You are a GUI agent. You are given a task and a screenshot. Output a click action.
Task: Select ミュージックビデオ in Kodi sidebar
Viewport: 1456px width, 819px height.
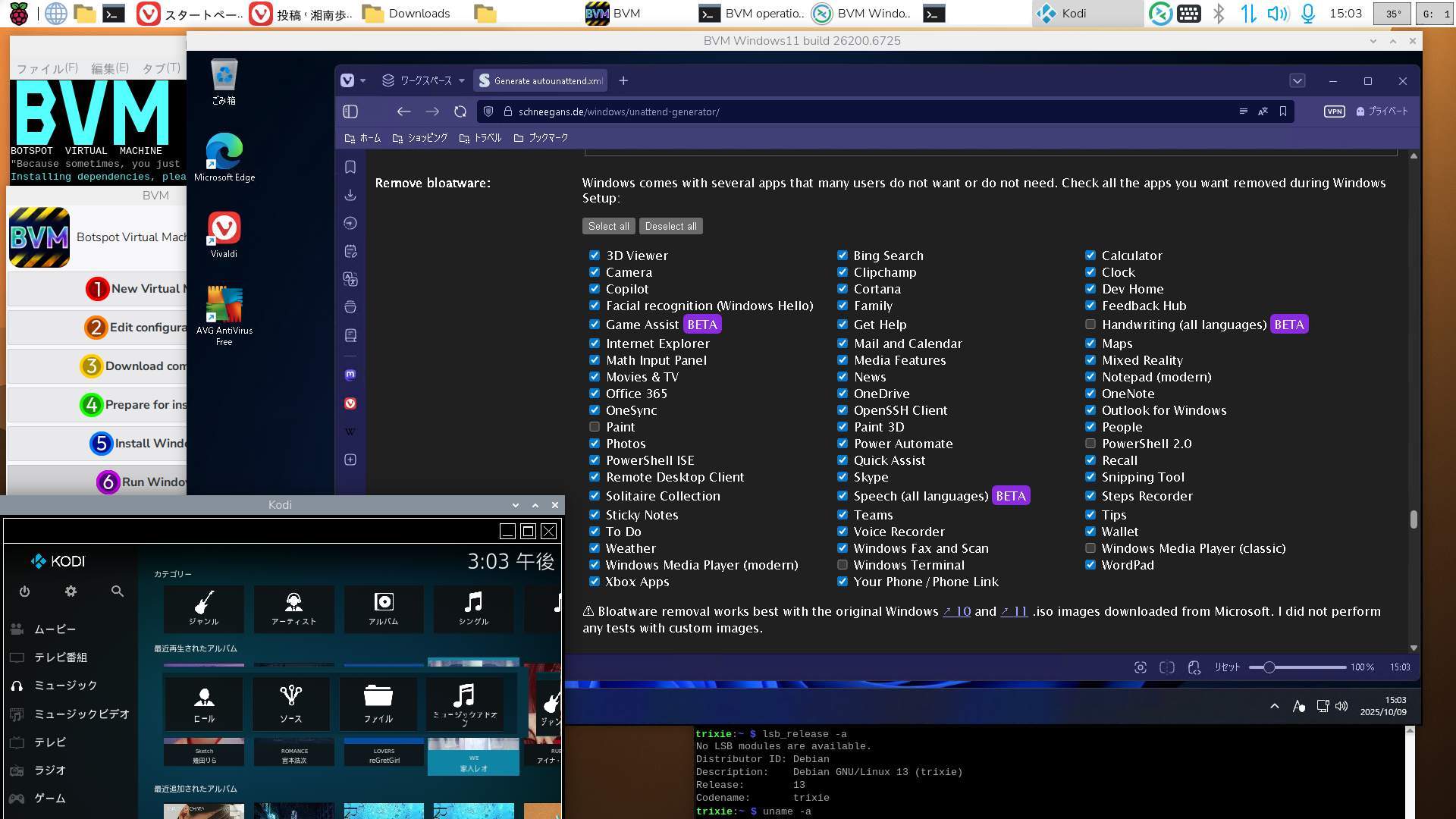[81, 714]
